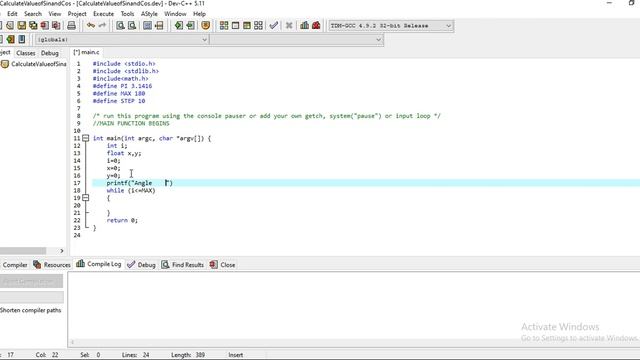Click the compile log scrollbar left arrow
This screenshot has width=640, height=360.
(x=73, y=342)
